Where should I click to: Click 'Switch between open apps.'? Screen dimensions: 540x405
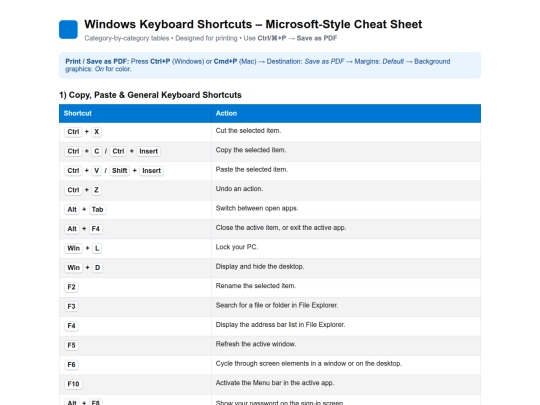click(x=257, y=208)
